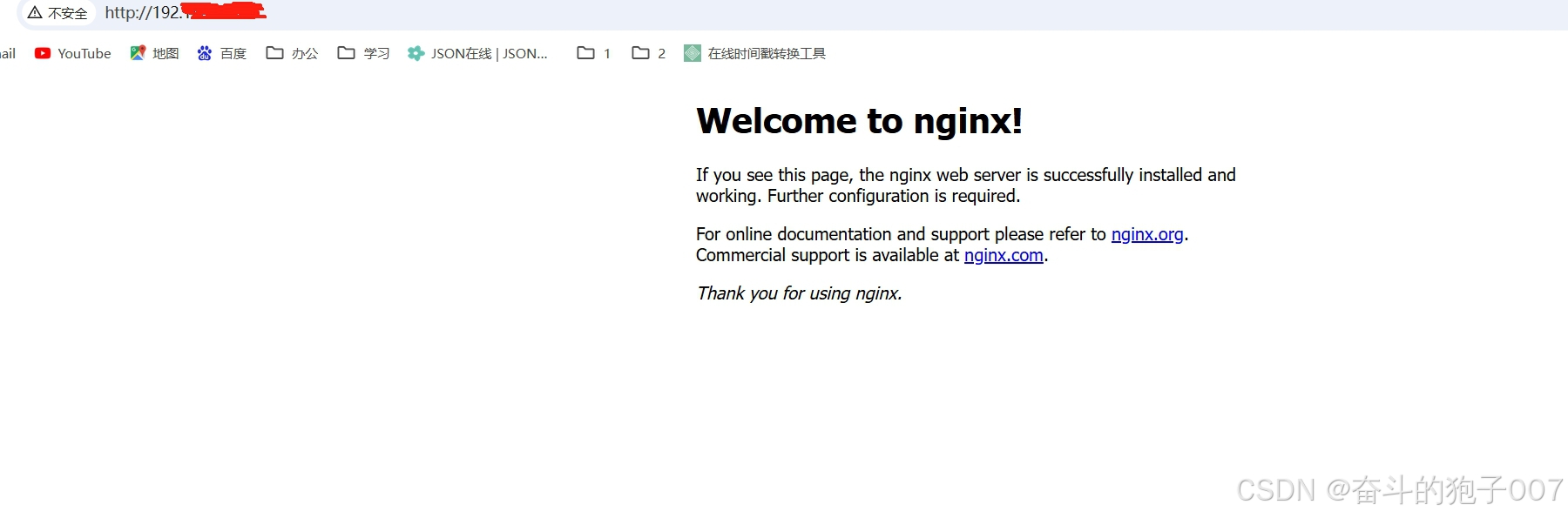Open the 在线时间戳转换工具 bookmark
The height and width of the screenshot is (518, 1568).
755,53
